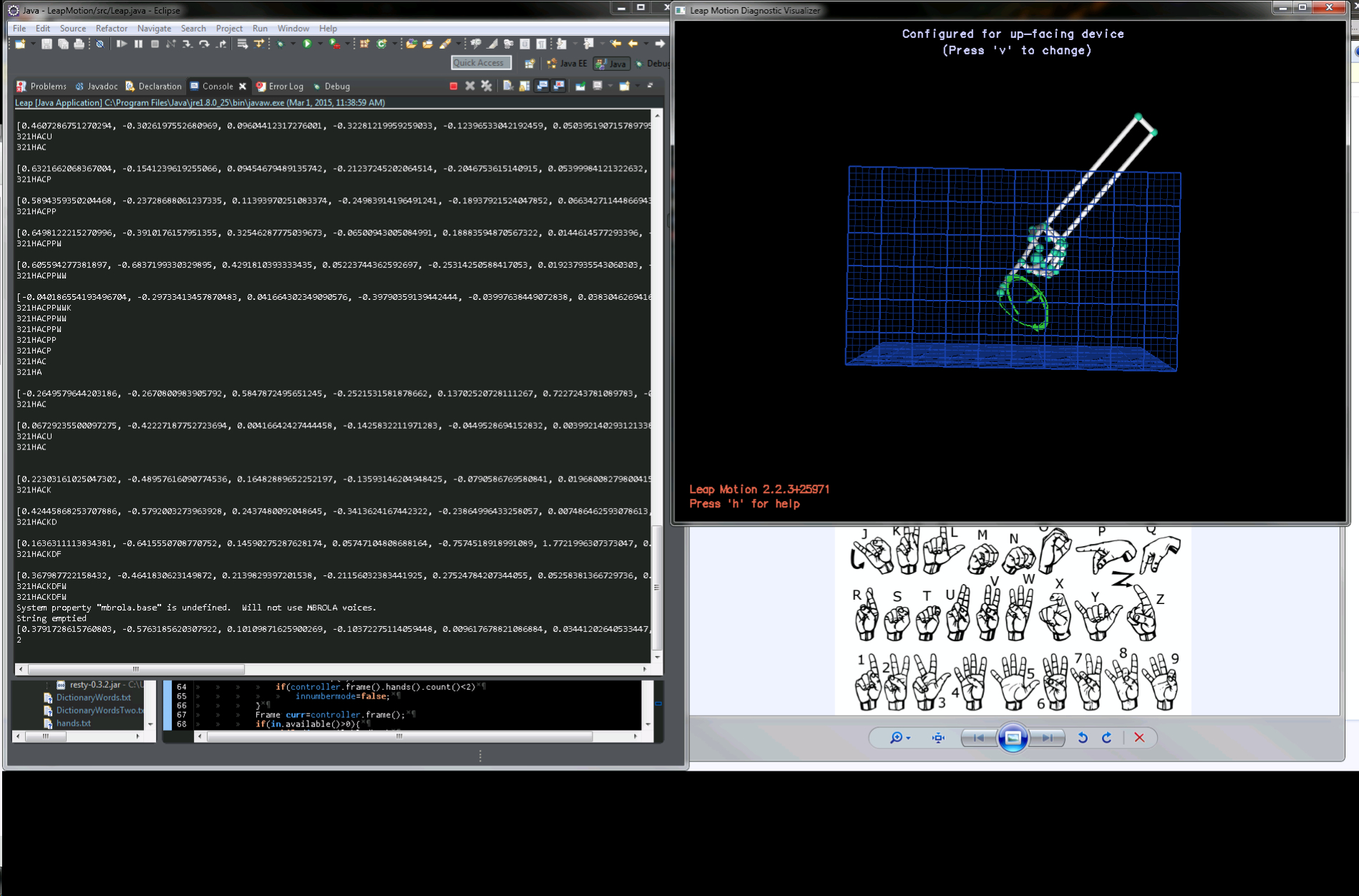Open the zoom magnifier in Photo Viewer
Image resolution: width=1359 pixels, height=896 pixels.
pos(900,738)
